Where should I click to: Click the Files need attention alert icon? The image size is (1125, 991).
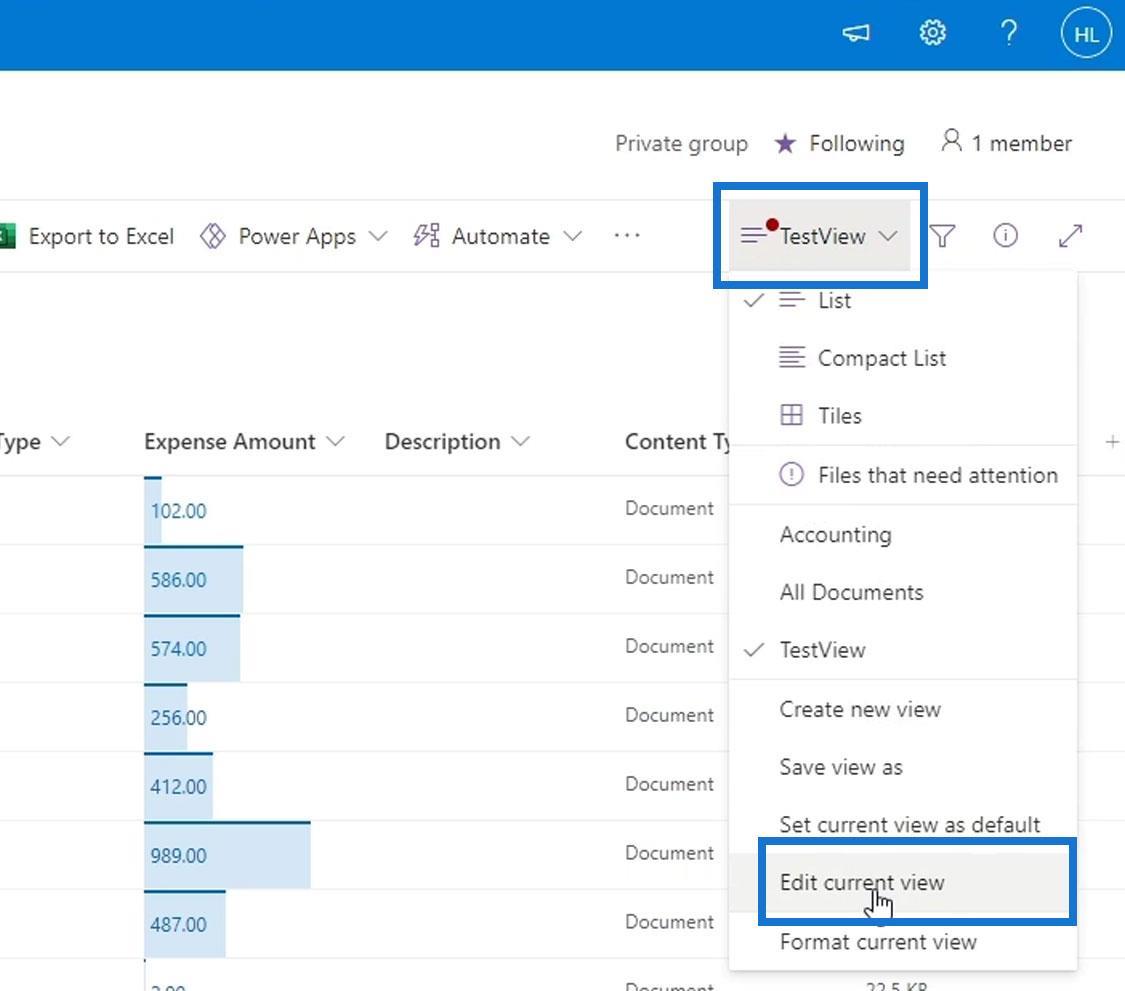791,474
